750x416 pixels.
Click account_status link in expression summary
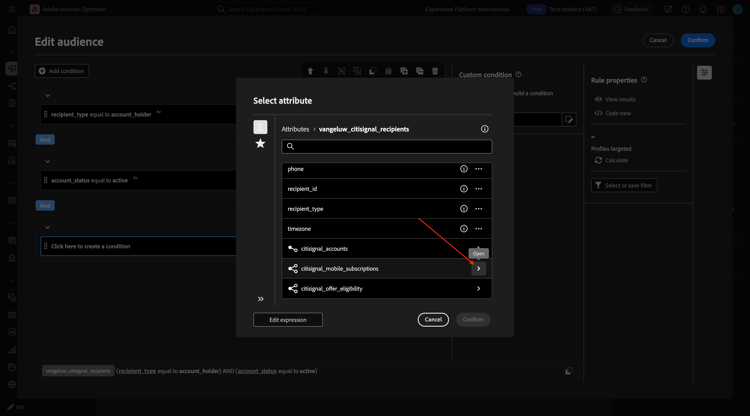257,371
